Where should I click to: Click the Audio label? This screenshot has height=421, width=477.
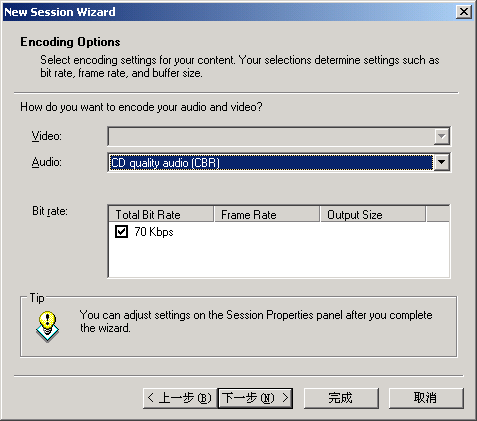coord(47,162)
